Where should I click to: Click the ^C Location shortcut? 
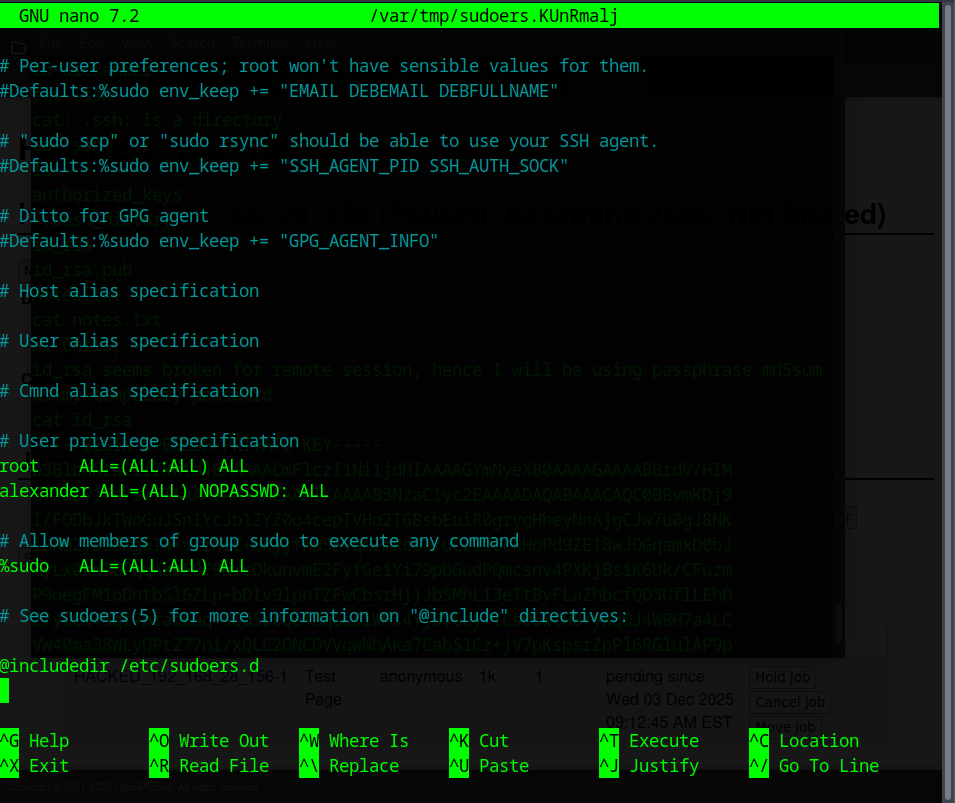tap(804, 741)
